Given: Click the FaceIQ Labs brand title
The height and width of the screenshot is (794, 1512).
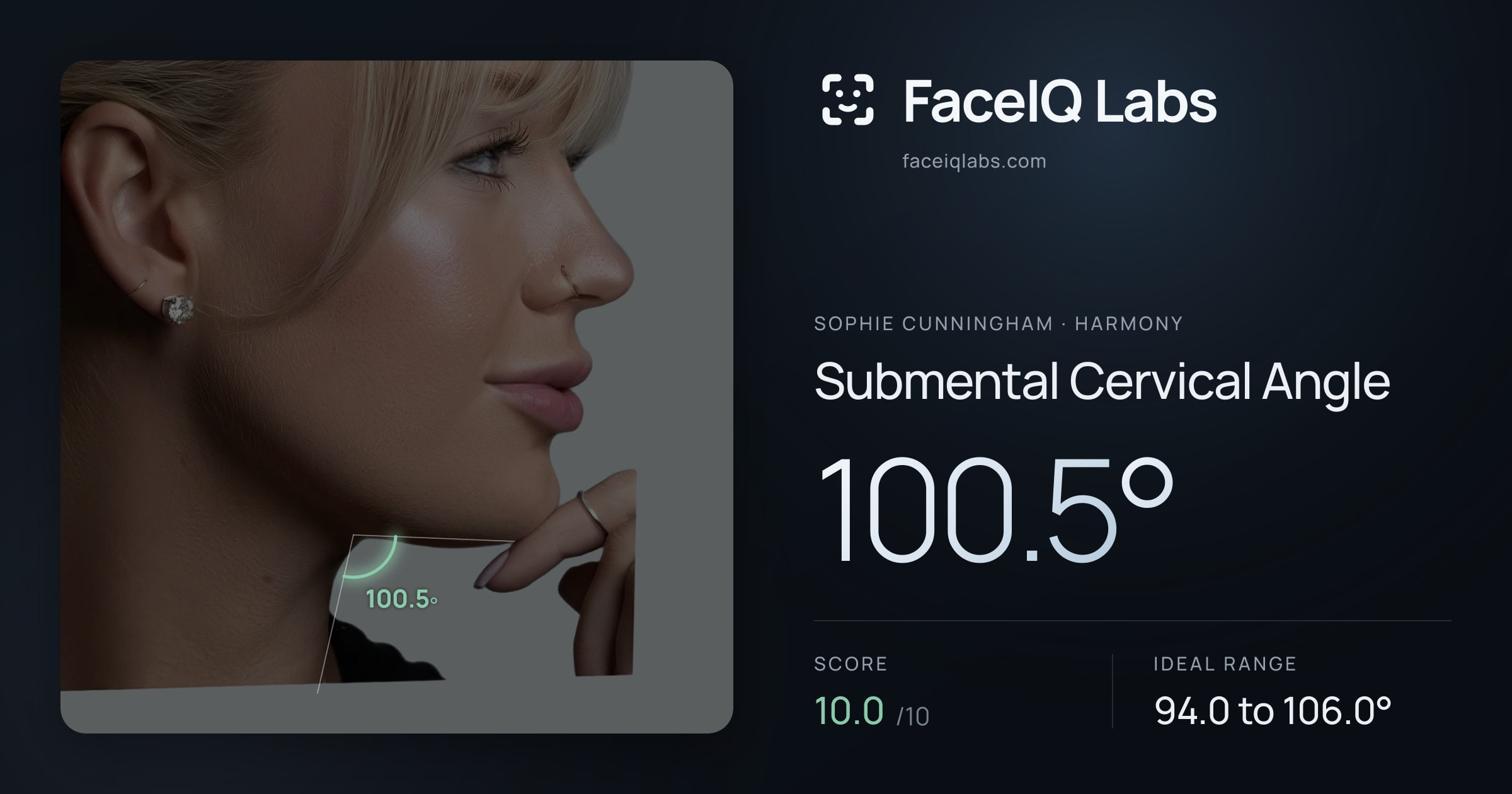Looking at the screenshot, I should coord(1060,101).
